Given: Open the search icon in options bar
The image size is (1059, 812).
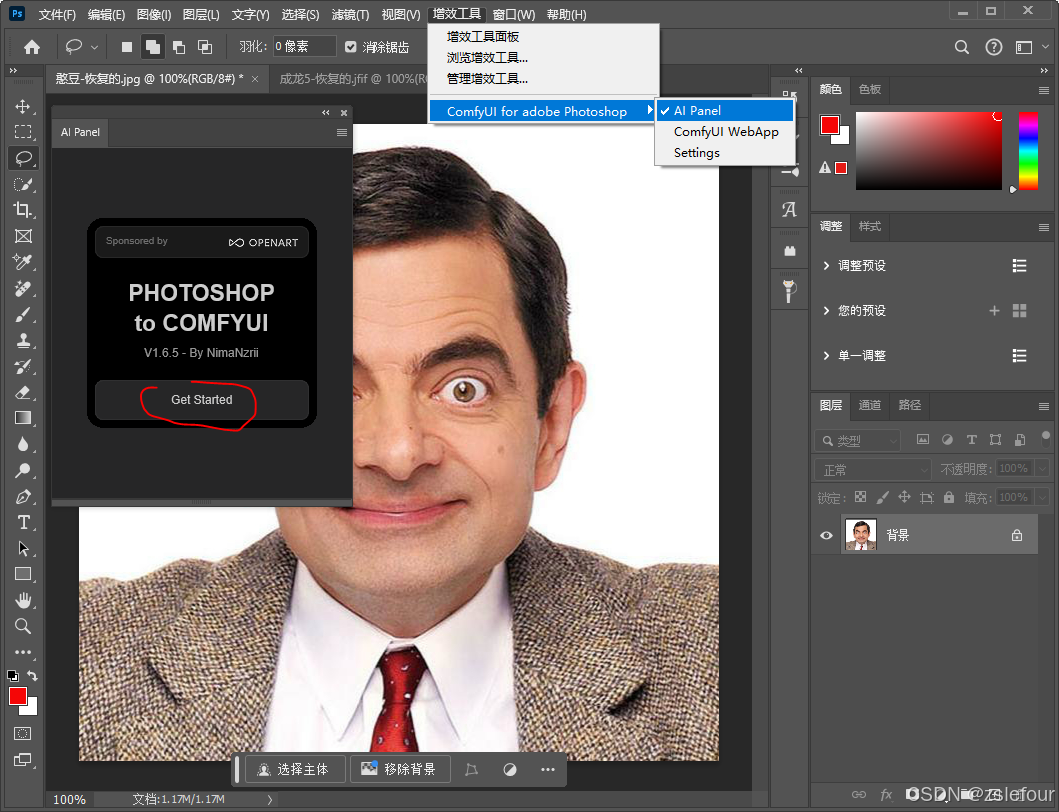Looking at the screenshot, I should [962, 47].
